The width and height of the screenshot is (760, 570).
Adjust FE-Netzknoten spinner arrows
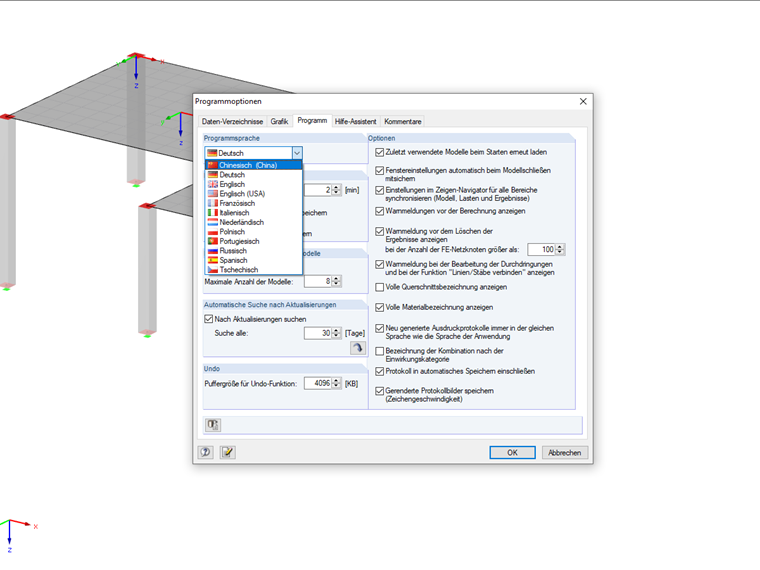560,249
